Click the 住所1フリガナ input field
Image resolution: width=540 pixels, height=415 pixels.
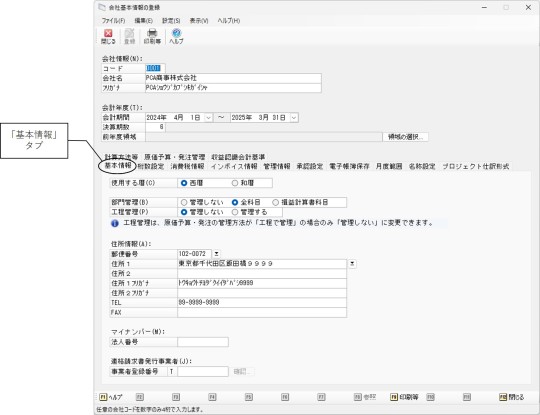point(262,283)
